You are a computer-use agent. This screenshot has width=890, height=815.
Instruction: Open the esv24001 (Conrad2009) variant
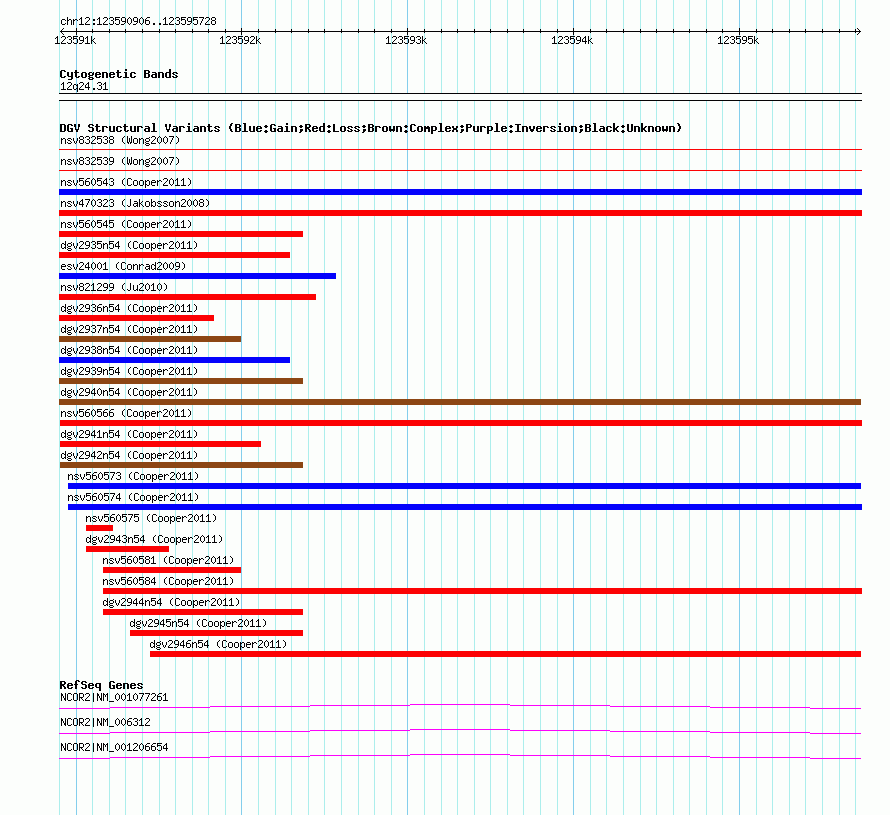(123, 266)
